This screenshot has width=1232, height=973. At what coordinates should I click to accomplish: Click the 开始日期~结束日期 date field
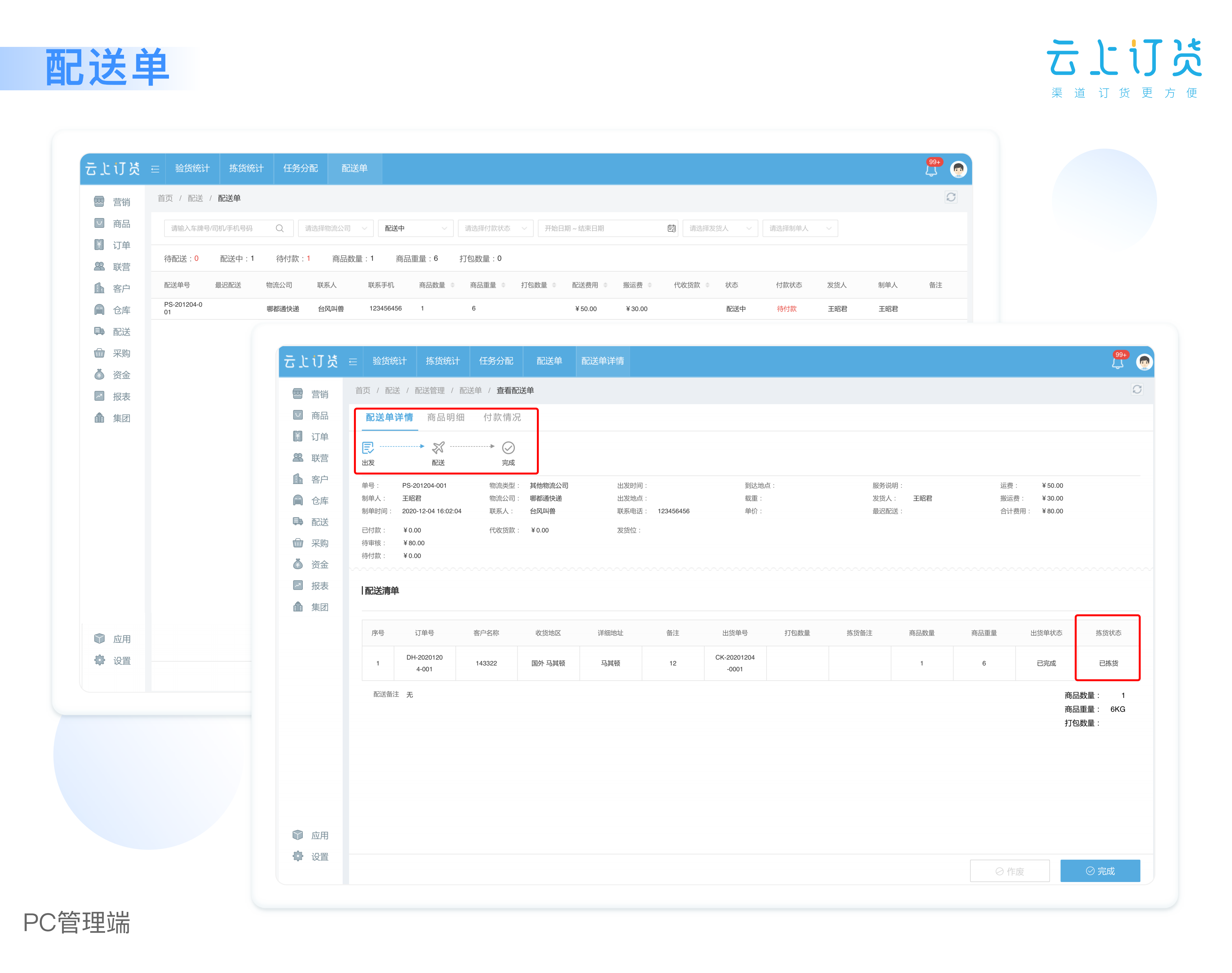(x=608, y=228)
